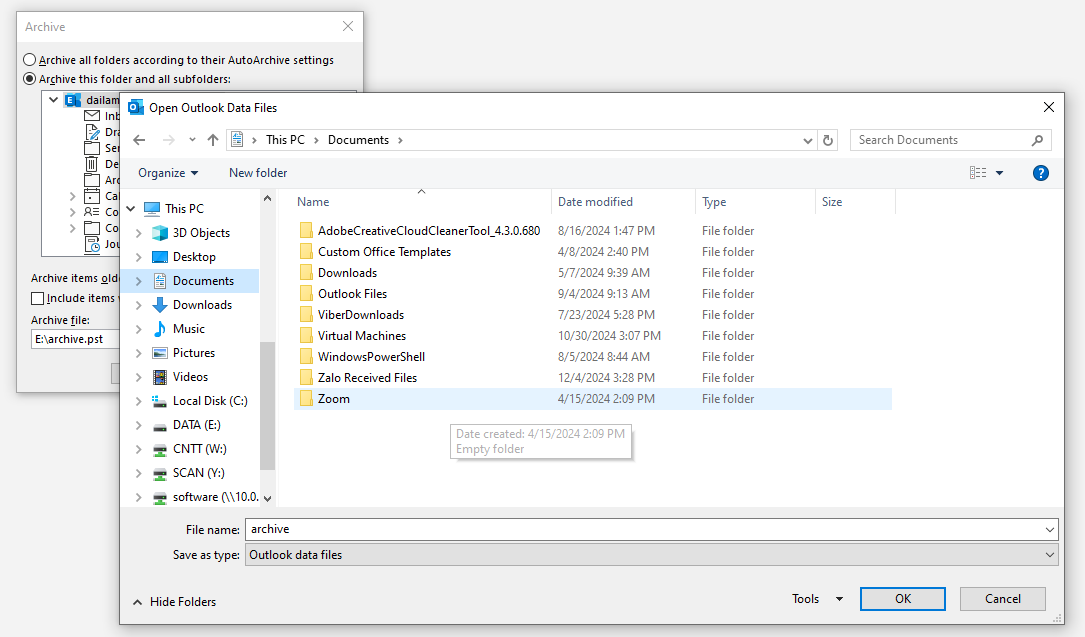This screenshot has width=1085, height=637.
Task: Open the Organize menu
Action: pos(168,173)
